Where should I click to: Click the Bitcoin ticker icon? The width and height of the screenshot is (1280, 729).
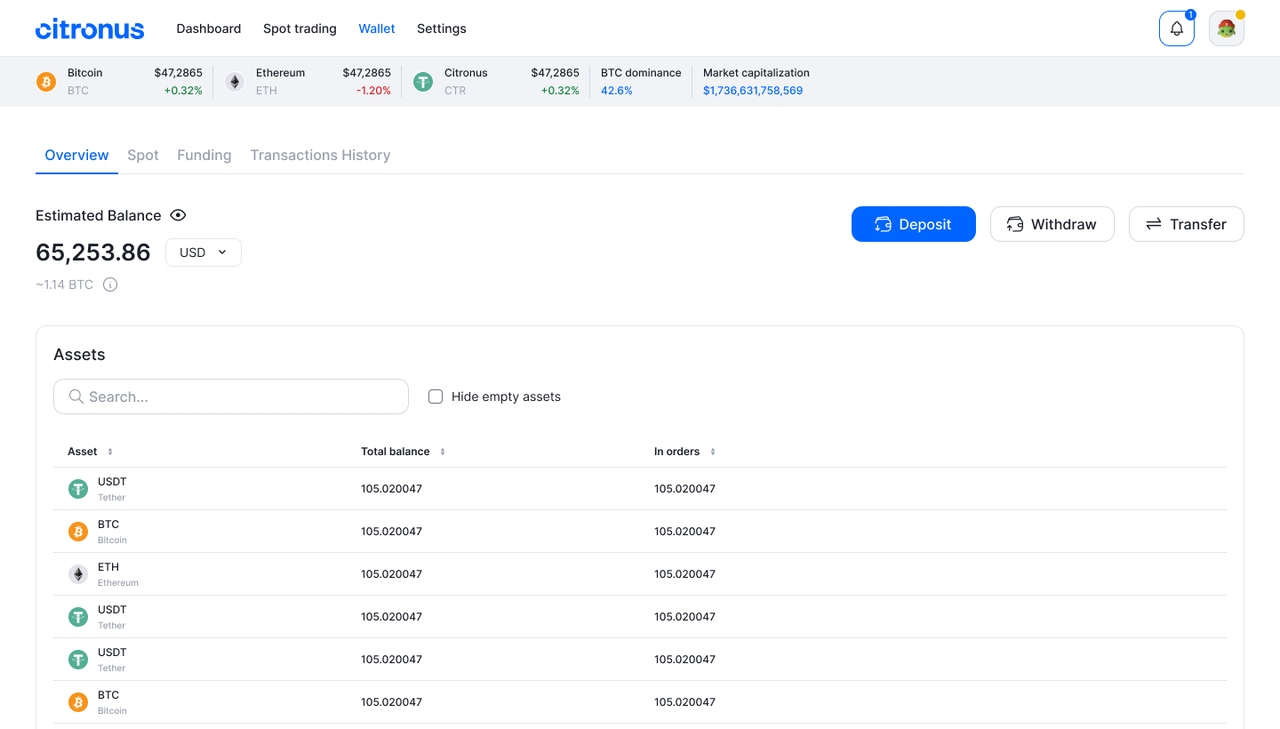(x=46, y=82)
